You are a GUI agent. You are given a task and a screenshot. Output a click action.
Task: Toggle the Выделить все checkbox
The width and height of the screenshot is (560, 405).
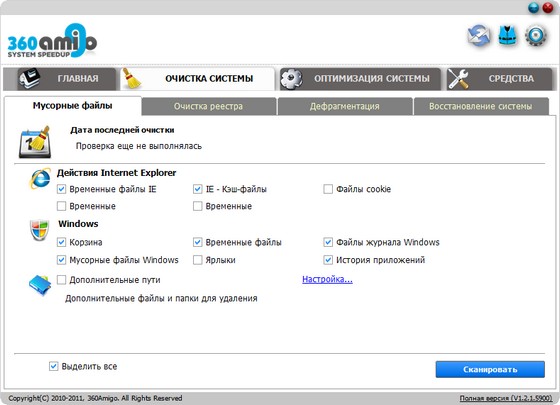pyautogui.click(x=54, y=366)
